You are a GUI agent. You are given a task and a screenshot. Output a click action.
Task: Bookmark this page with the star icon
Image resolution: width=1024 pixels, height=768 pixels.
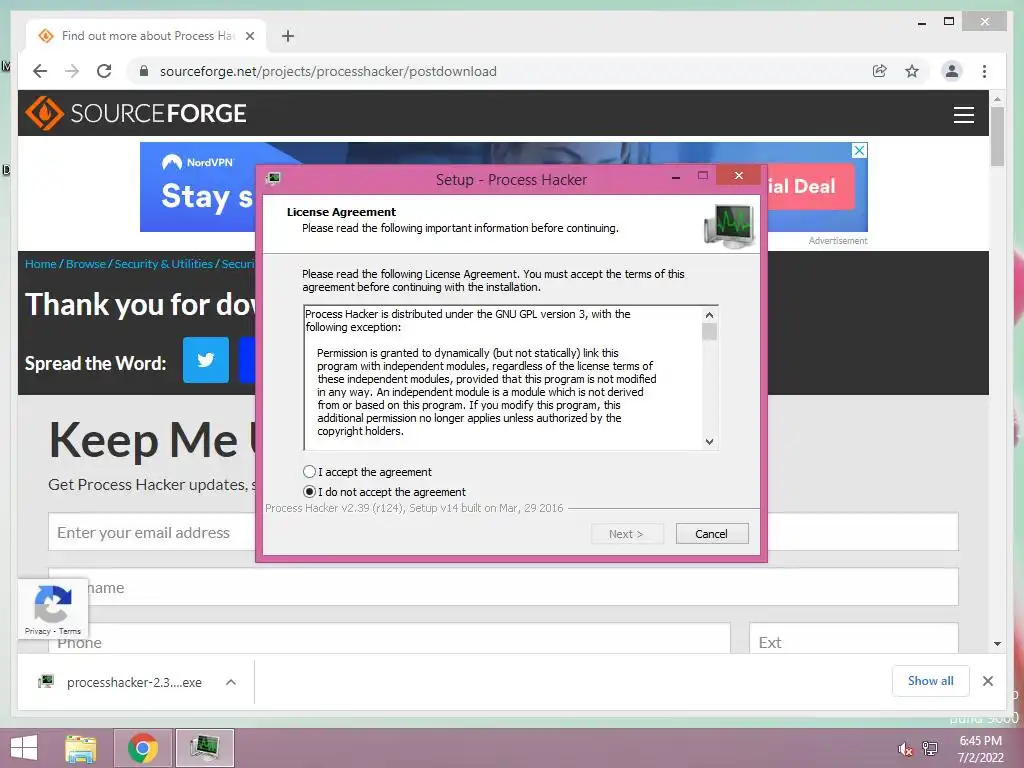coord(912,71)
